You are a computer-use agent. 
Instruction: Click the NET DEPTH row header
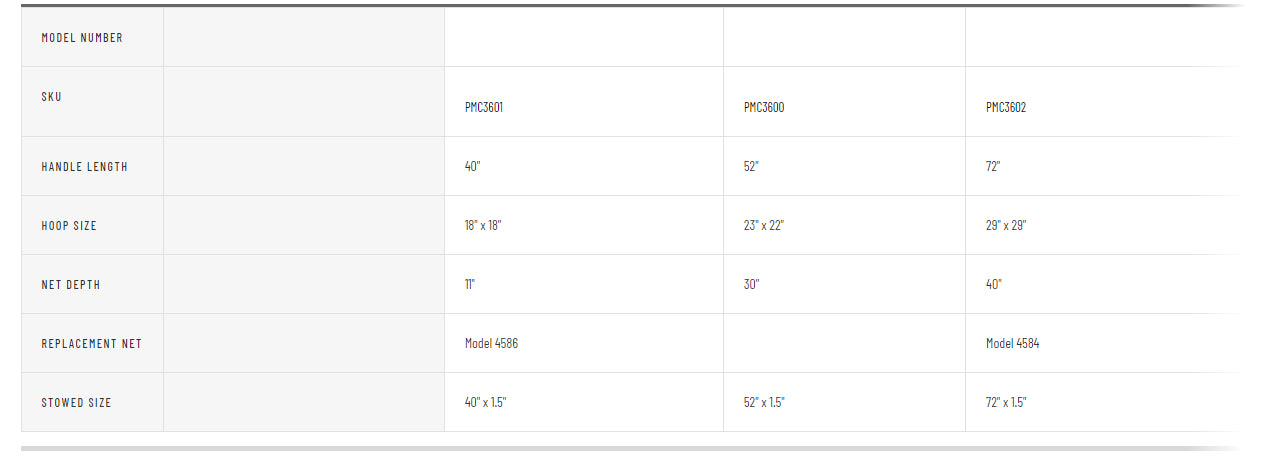point(71,285)
